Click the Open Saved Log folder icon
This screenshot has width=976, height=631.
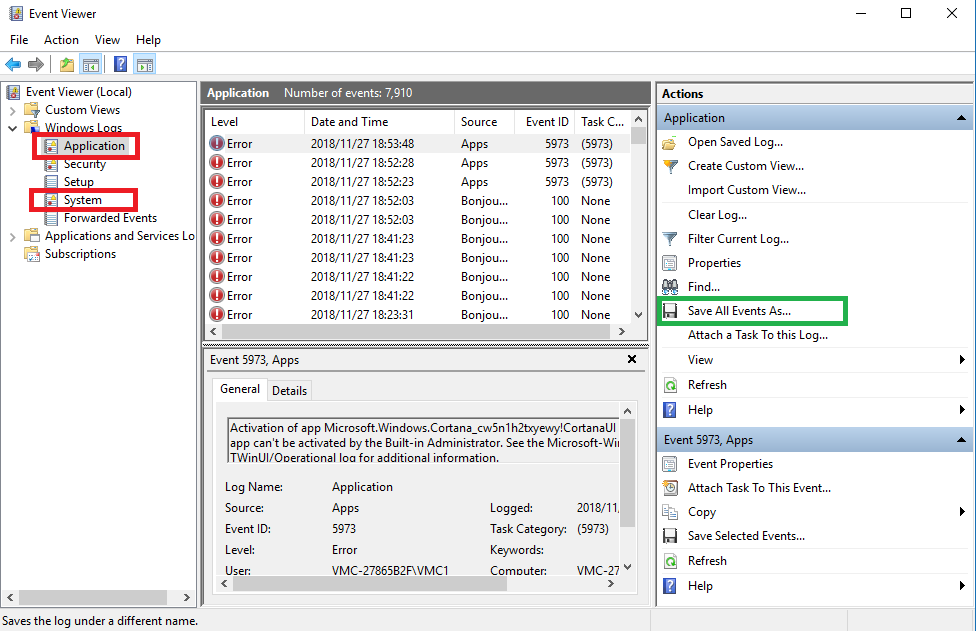(x=670, y=143)
